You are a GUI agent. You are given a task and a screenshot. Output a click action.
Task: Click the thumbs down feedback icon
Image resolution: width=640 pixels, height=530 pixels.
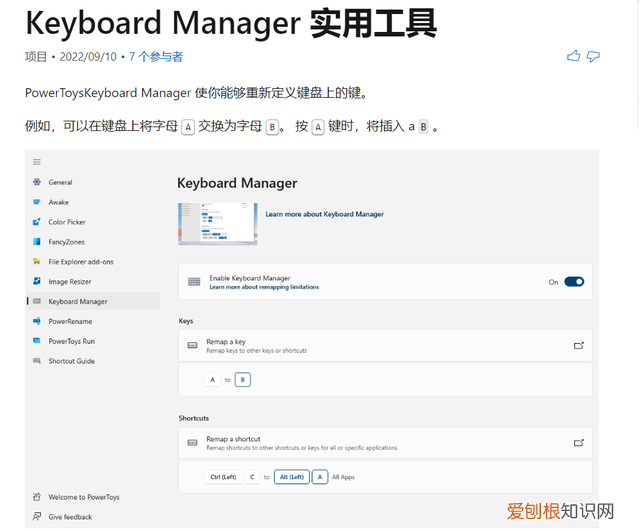coord(593,56)
